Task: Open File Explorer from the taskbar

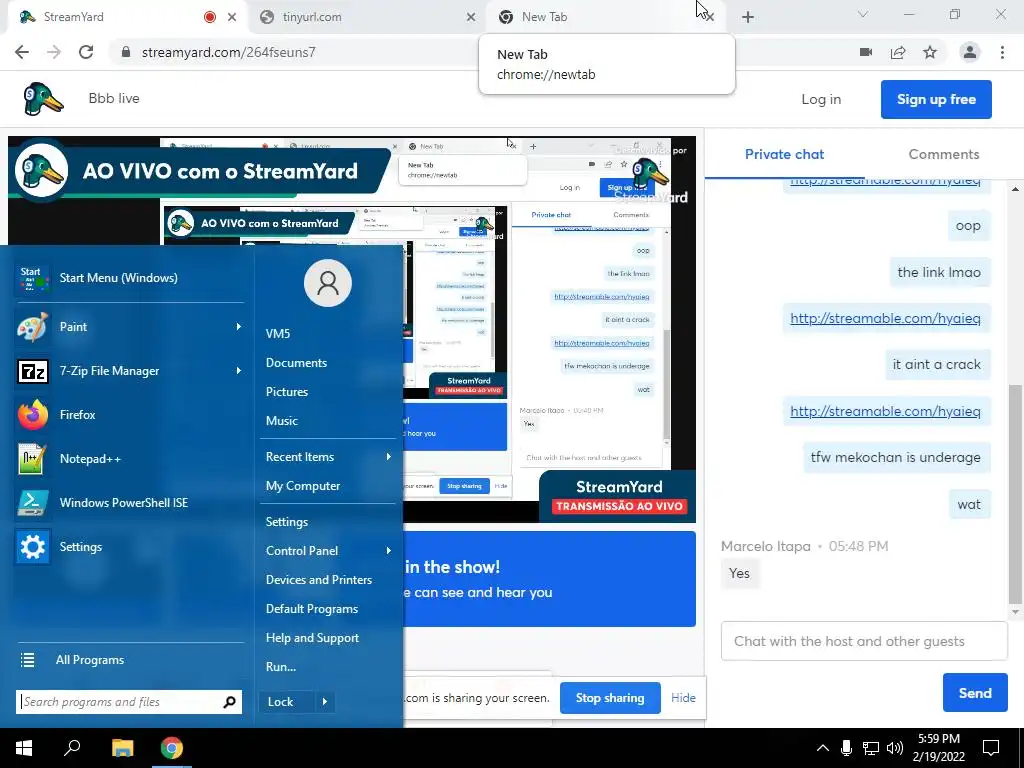Action: [122, 748]
